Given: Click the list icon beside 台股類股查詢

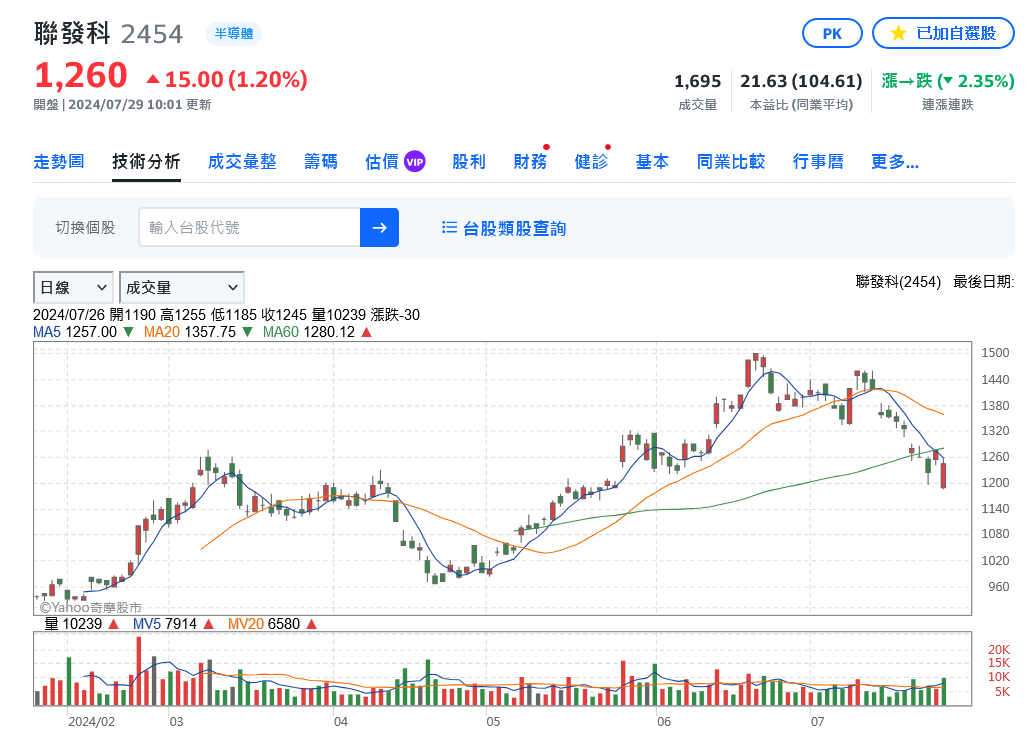Looking at the screenshot, I should click(450, 228).
